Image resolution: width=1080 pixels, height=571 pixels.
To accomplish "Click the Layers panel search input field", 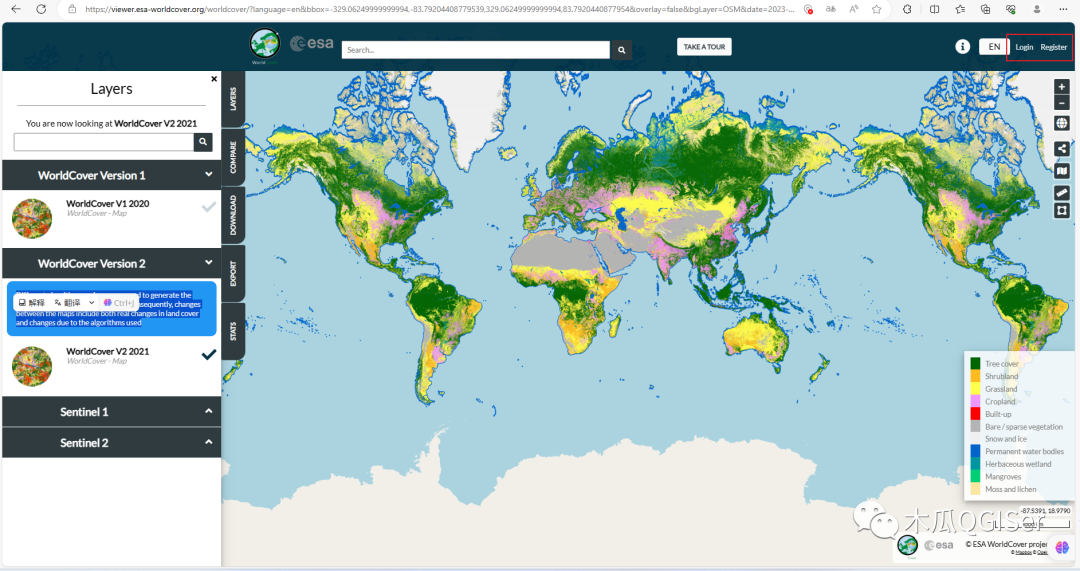I will [x=104, y=142].
